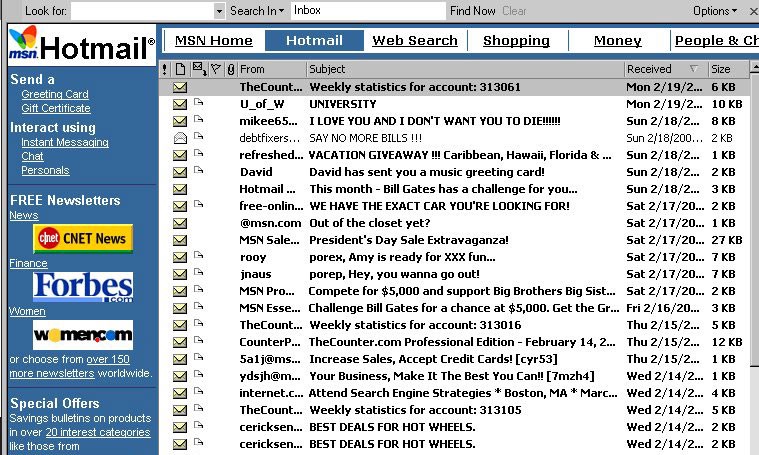The height and width of the screenshot is (455, 759).
Task: Click the envelope icon for CounterP message
Action: (x=180, y=342)
